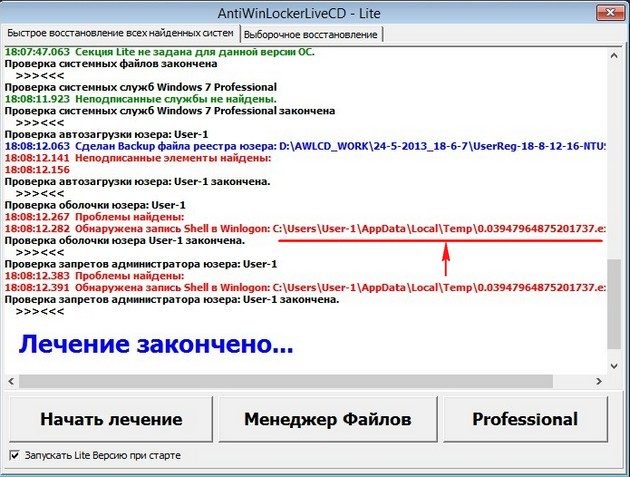630x477 pixels.
Task: Select line 'Проверка запретов администратора юзера: User-1'
Action: pos(141,264)
